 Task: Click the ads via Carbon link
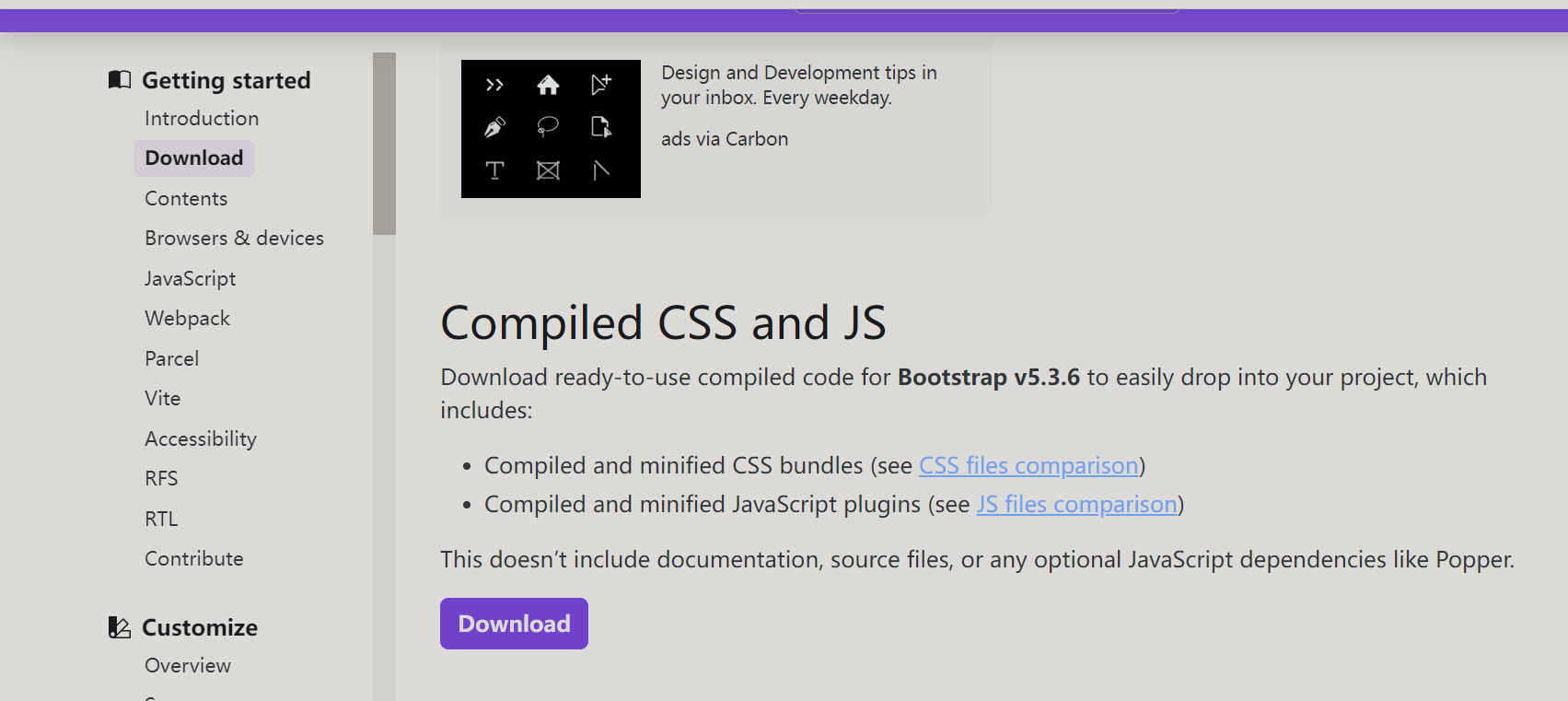(x=725, y=139)
